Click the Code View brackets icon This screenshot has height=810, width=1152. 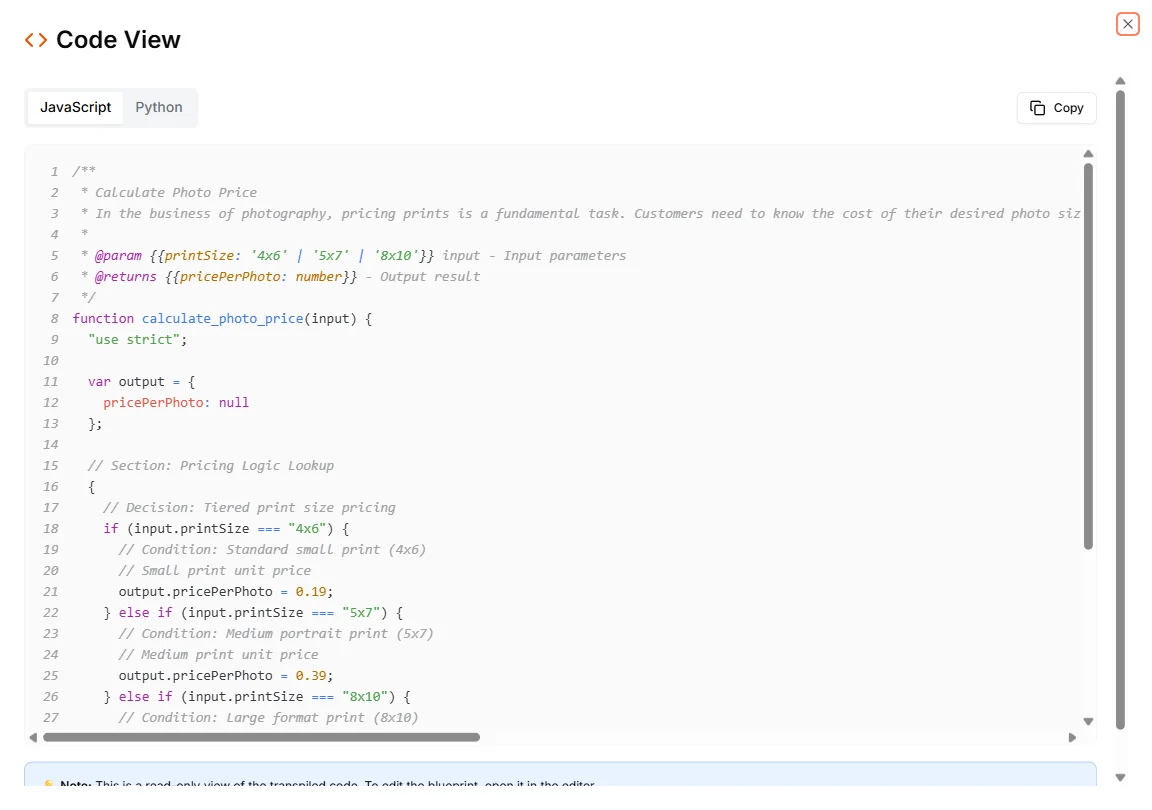[x=36, y=40]
